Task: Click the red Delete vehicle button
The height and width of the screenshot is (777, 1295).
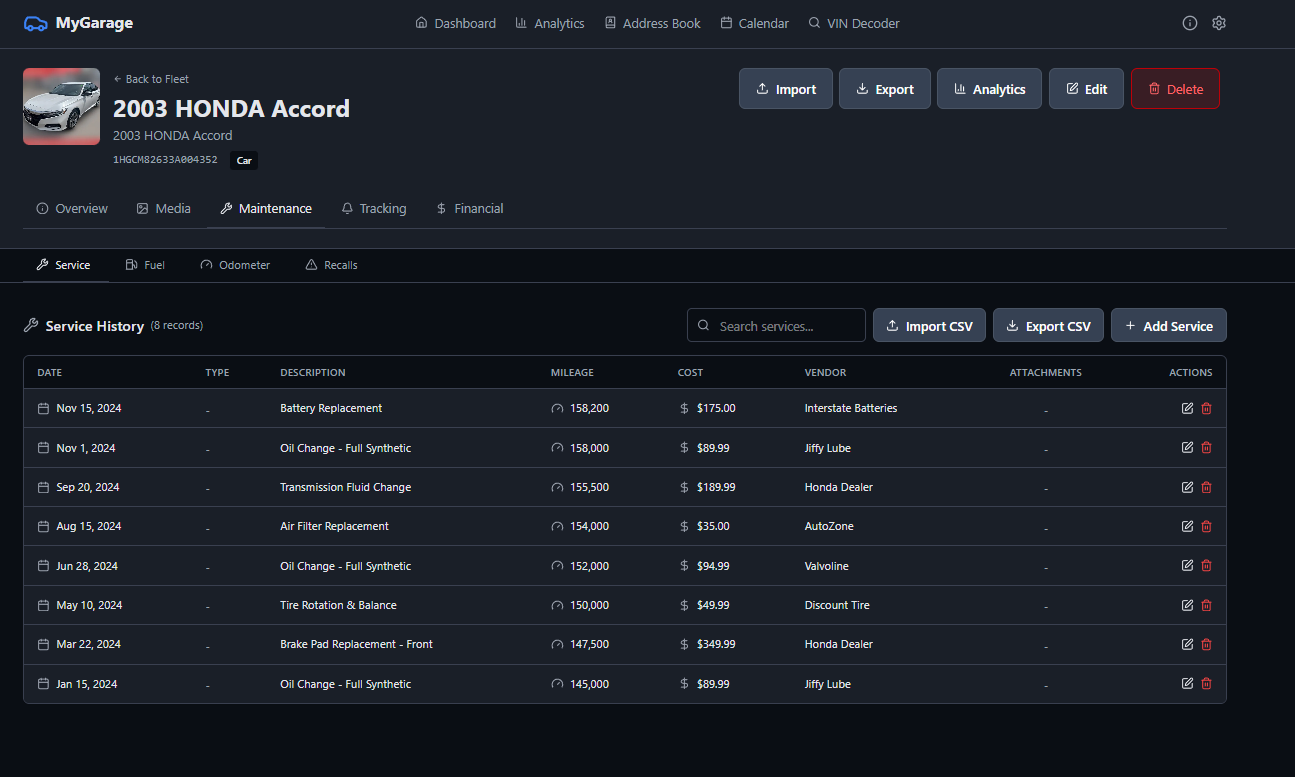Action: 1175,89
